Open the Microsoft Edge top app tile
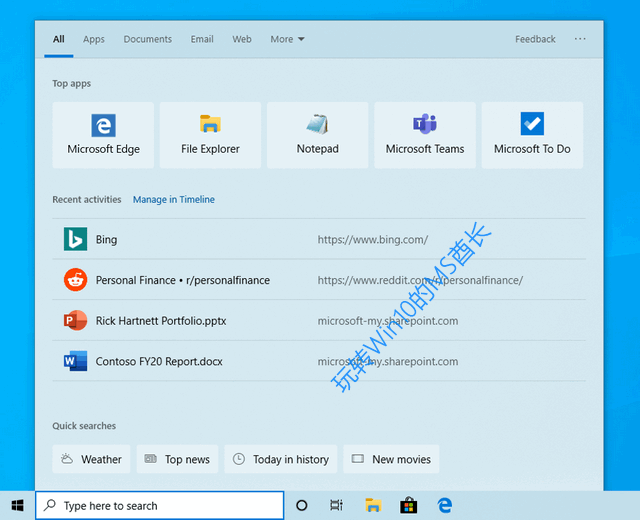640x520 pixels. [x=103, y=135]
